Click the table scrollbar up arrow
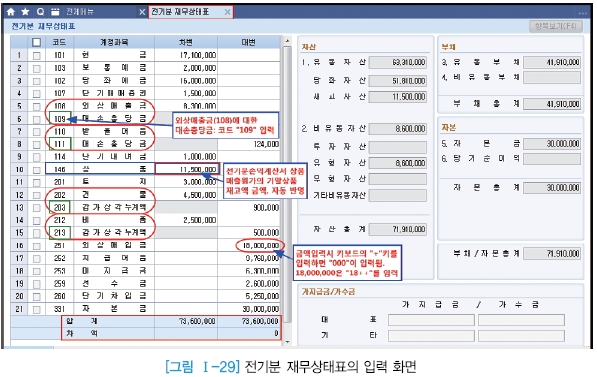597x377 pixels. point(287,41)
